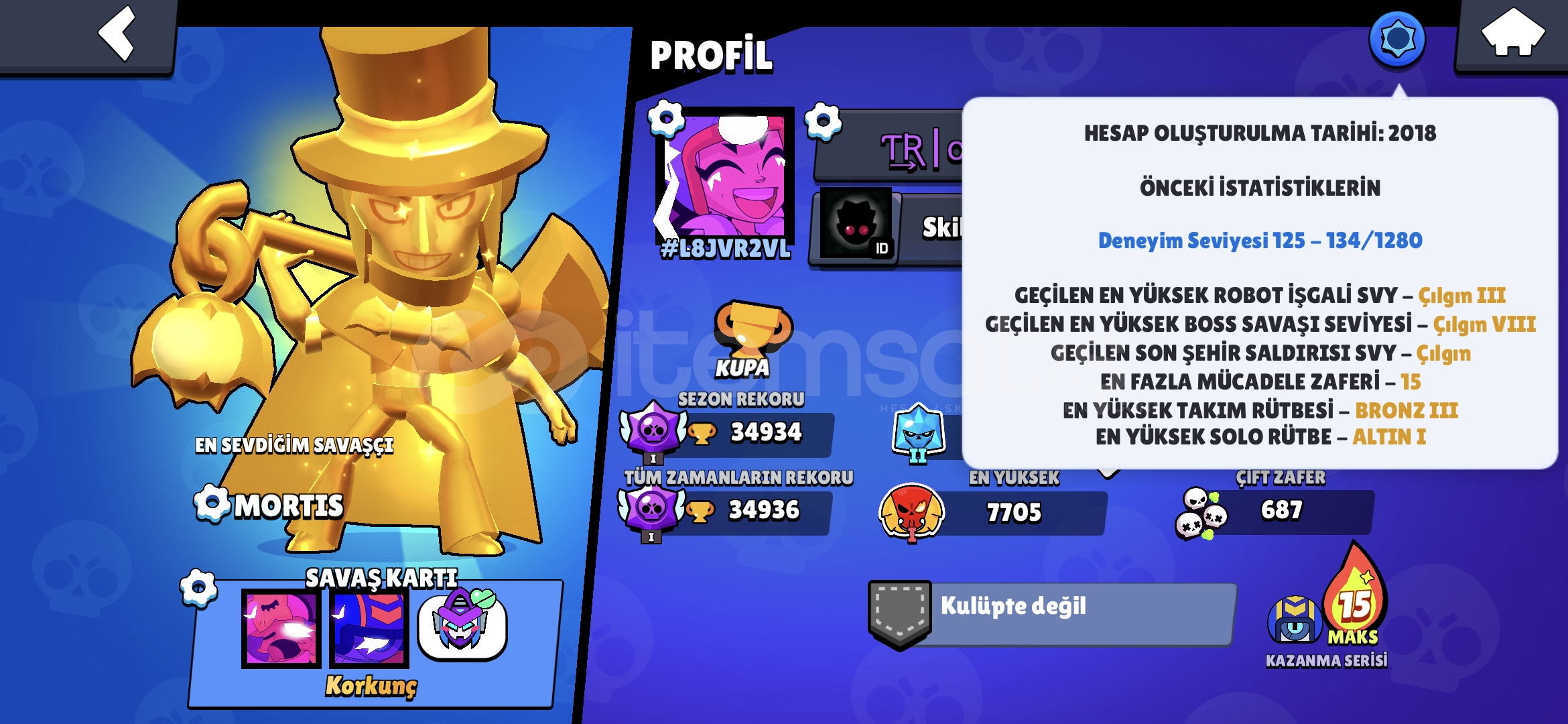Select the red skull highest rank icon
The width and height of the screenshot is (1568, 724).
[x=911, y=513]
